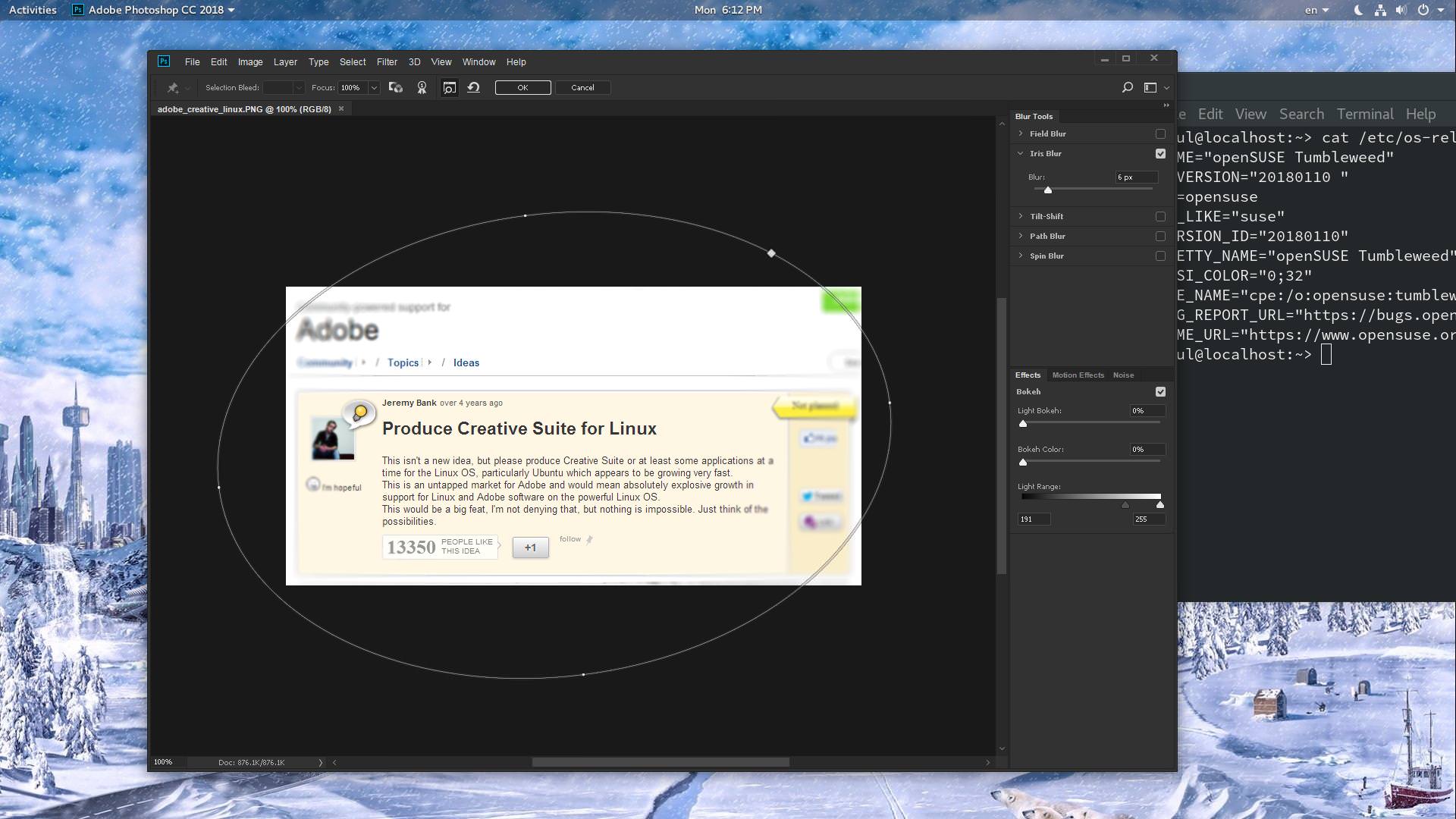The image size is (1456, 819).
Task: Click the Mon 6:12 PM clock
Action: pos(728,10)
